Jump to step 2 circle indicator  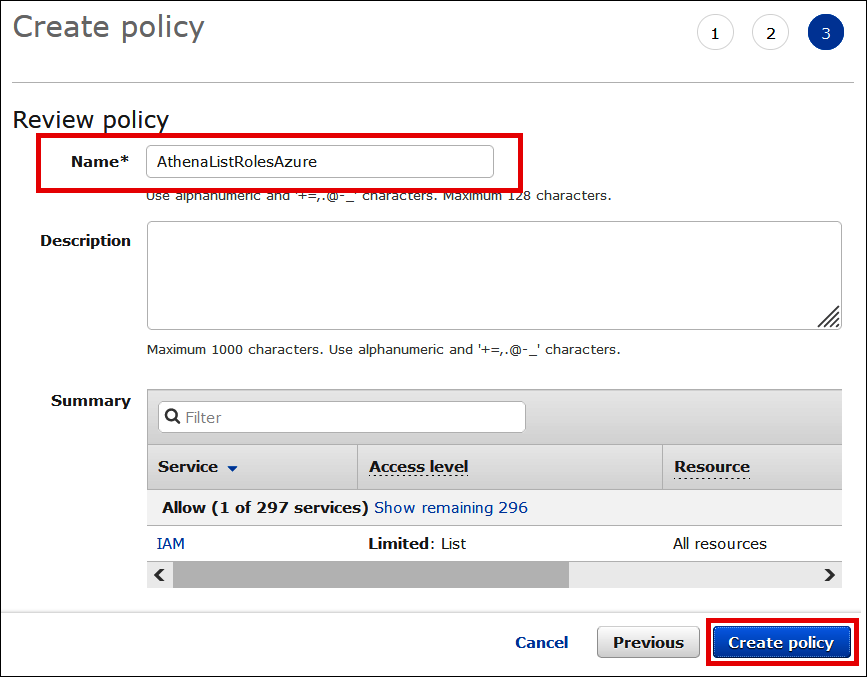pyautogui.click(x=770, y=33)
